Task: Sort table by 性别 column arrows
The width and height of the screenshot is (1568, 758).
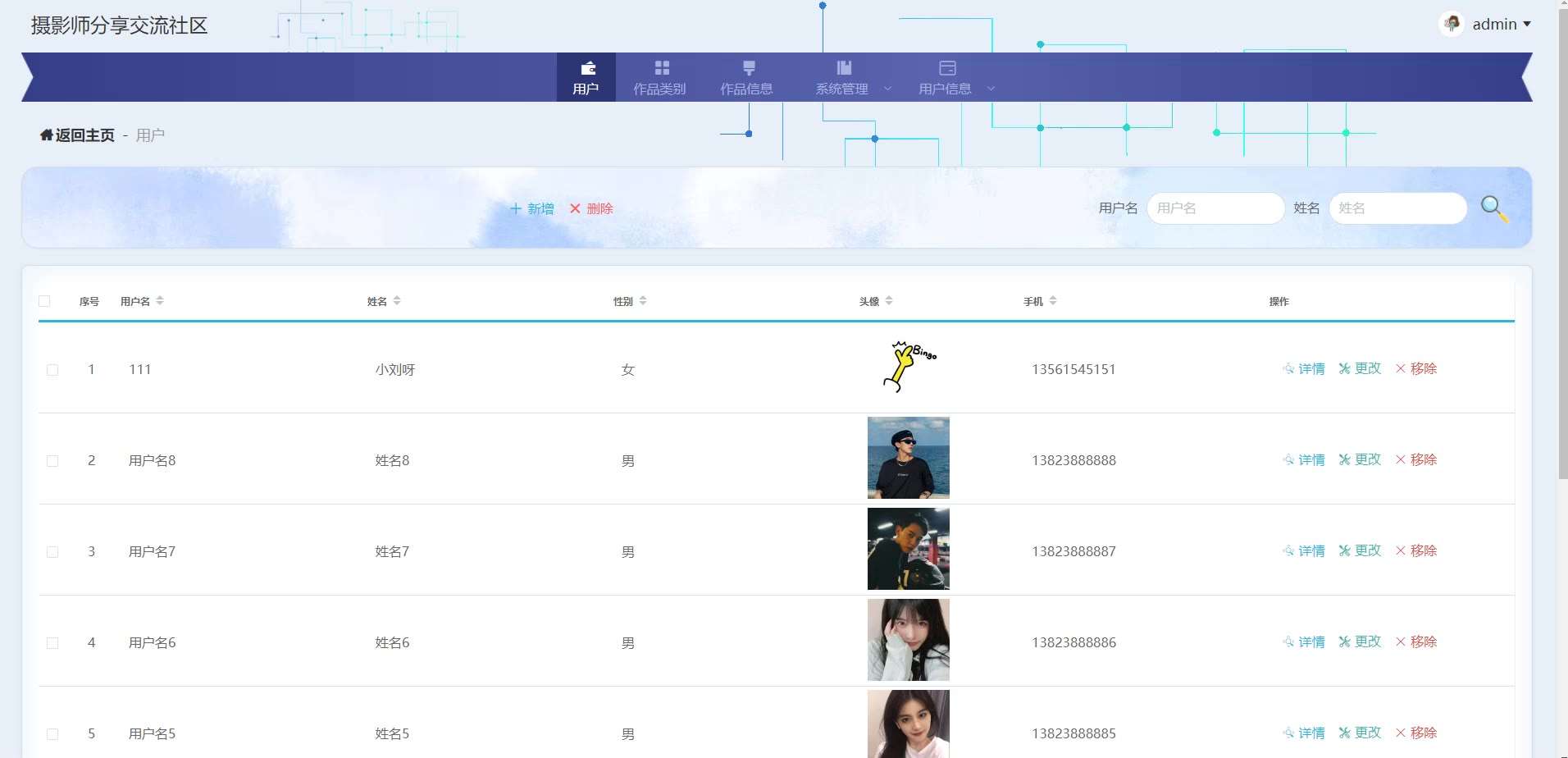Action: 643,301
